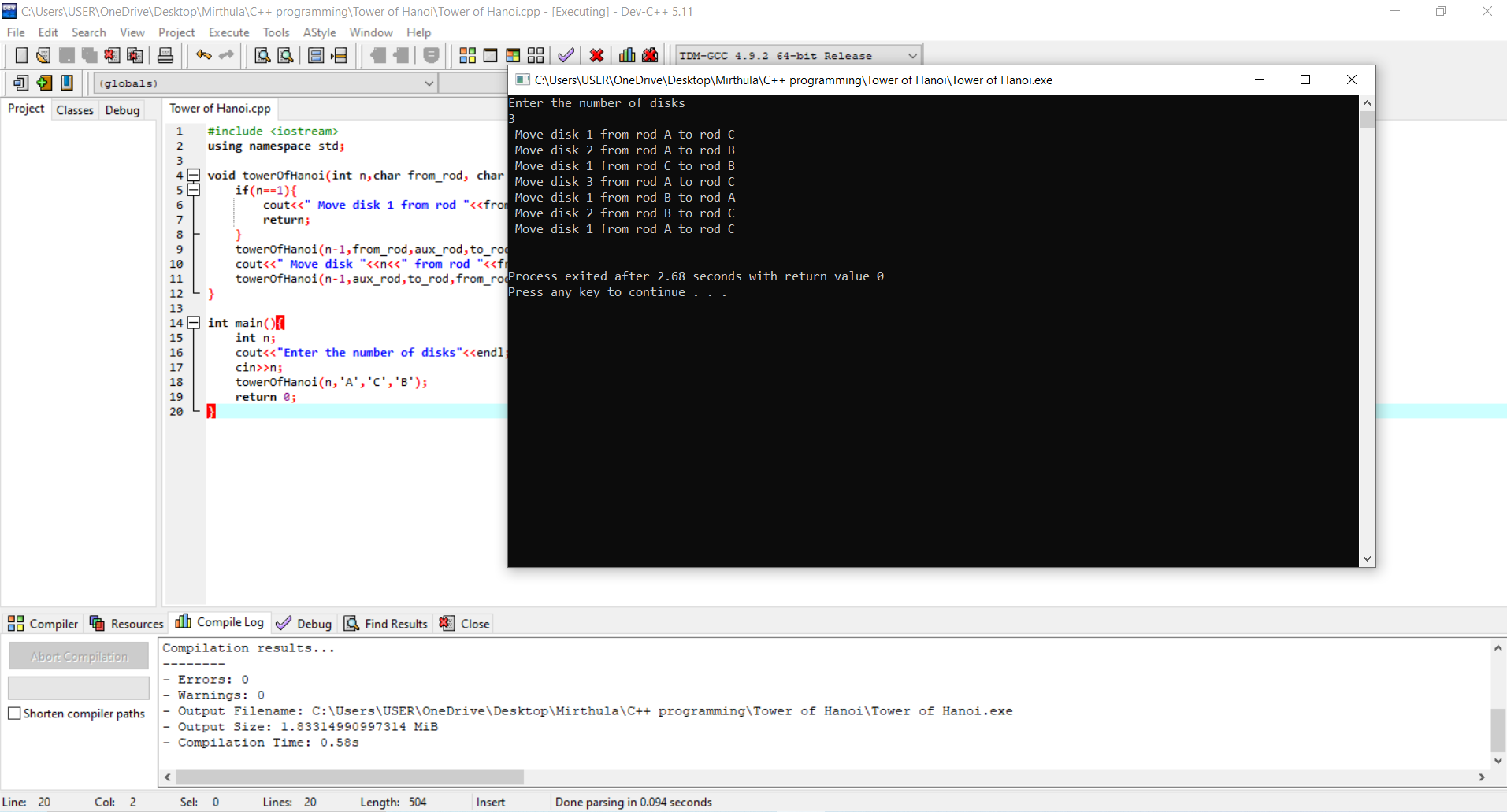Viewport: 1507px width, 812px height.
Task: Click the Compile four-squares icon
Action: tap(467, 55)
